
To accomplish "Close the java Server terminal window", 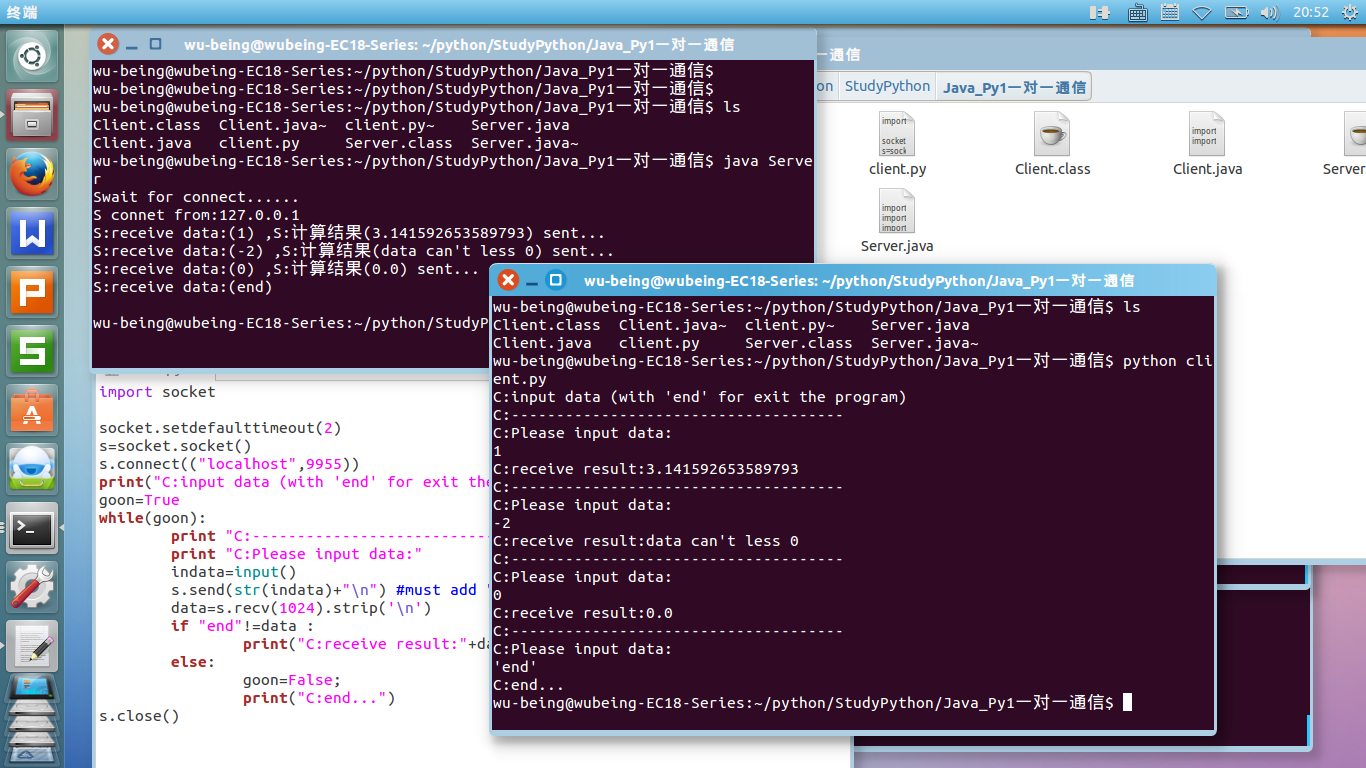I will [108, 44].
